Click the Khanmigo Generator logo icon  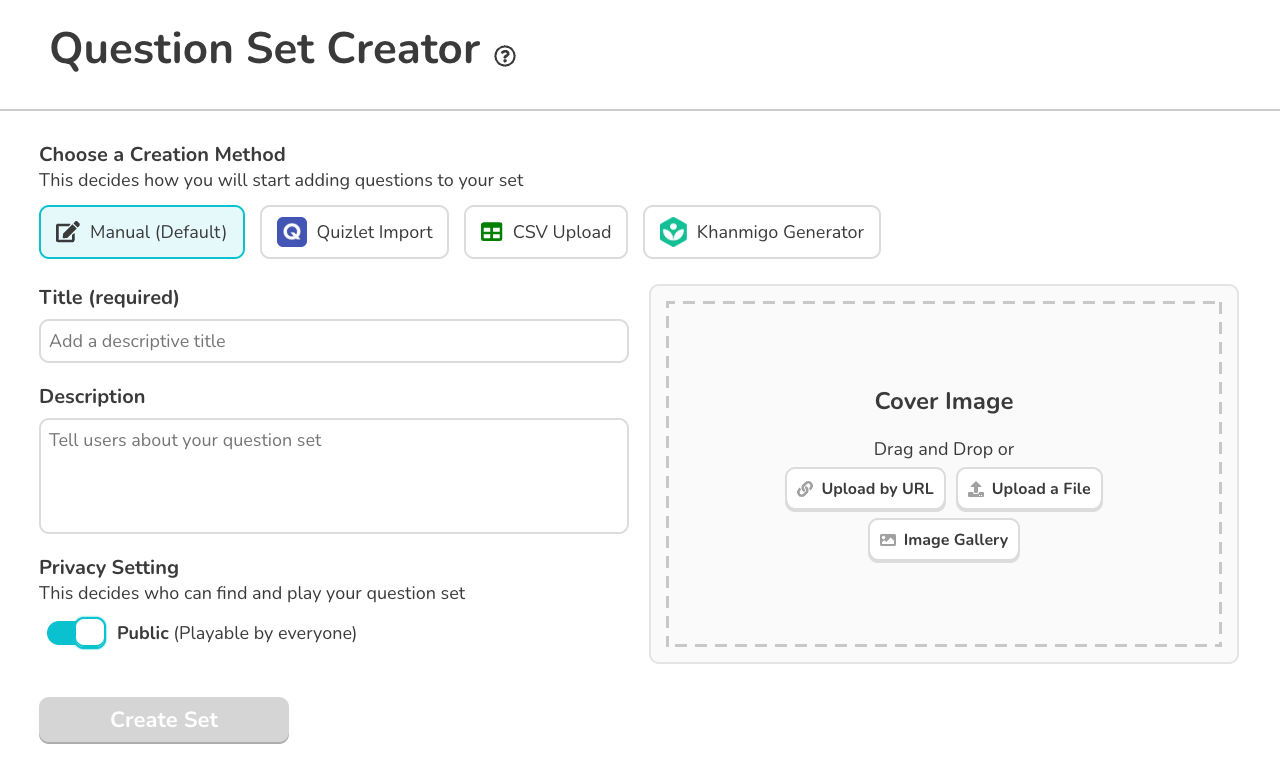672,231
